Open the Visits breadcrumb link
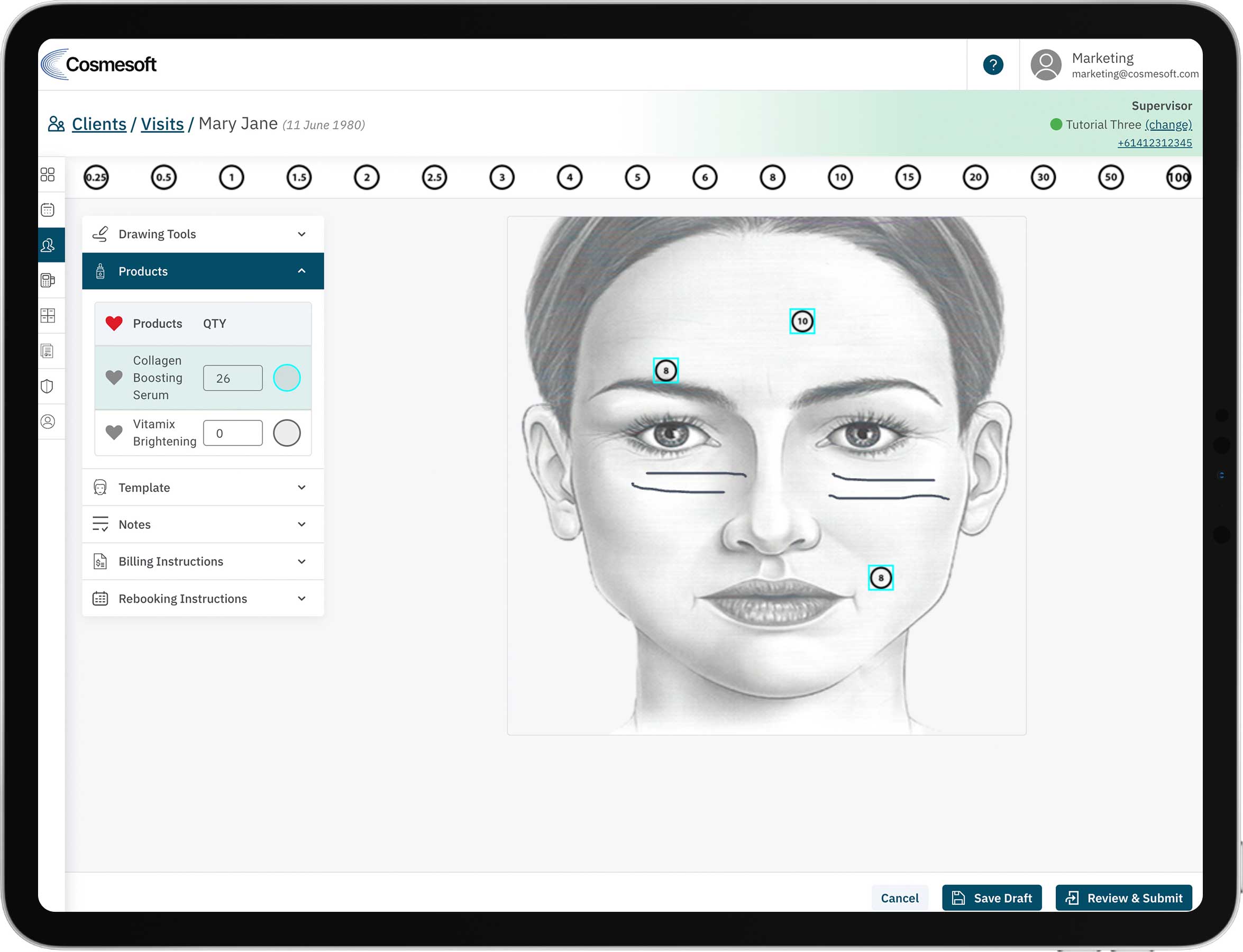 tap(162, 124)
